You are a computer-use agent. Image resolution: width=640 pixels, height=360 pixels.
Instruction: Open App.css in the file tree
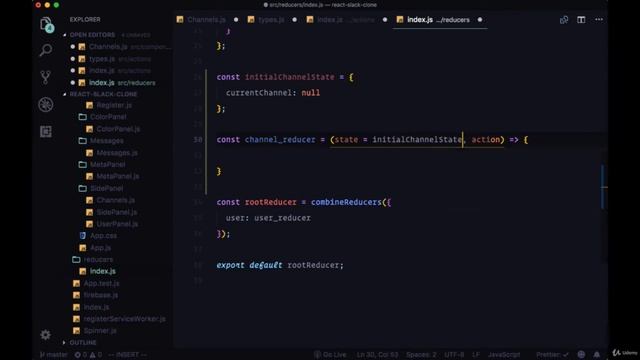[103, 236]
